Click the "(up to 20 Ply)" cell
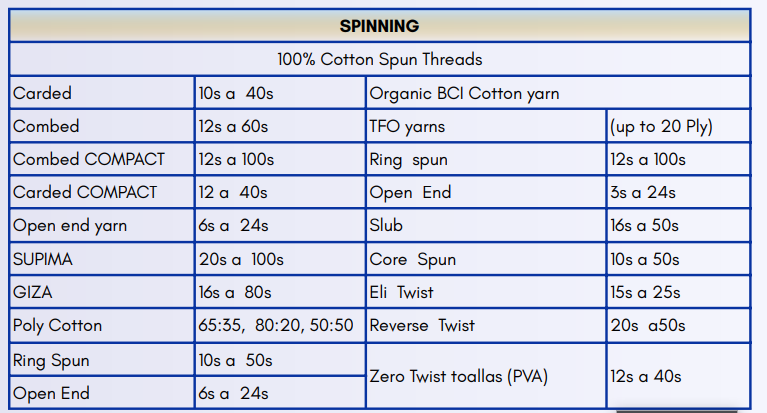This screenshot has height=413, width=767. coord(661,127)
